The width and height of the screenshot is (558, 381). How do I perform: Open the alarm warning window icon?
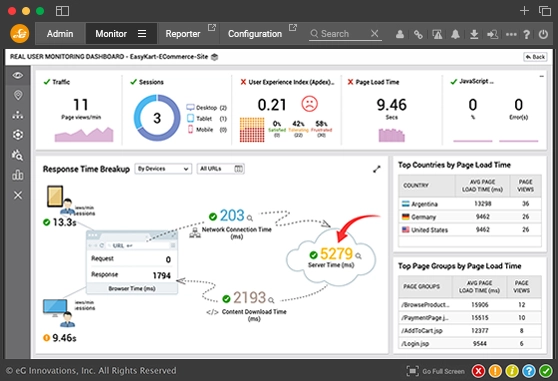coord(437,34)
